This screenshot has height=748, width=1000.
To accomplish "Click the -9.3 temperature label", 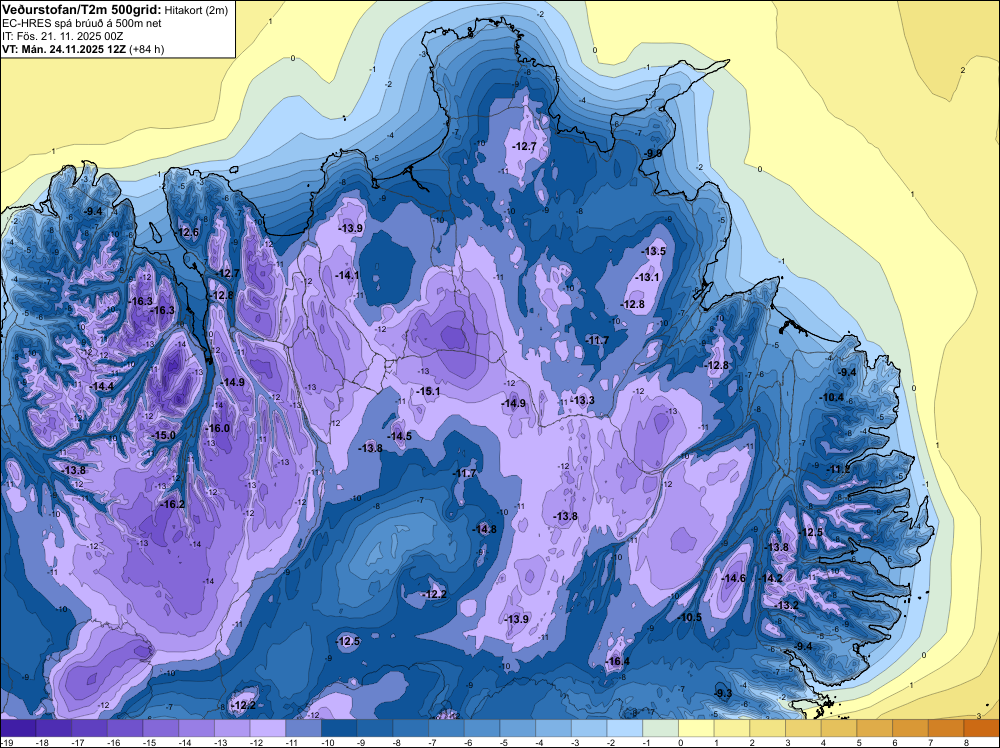I will (x=723, y=693).
